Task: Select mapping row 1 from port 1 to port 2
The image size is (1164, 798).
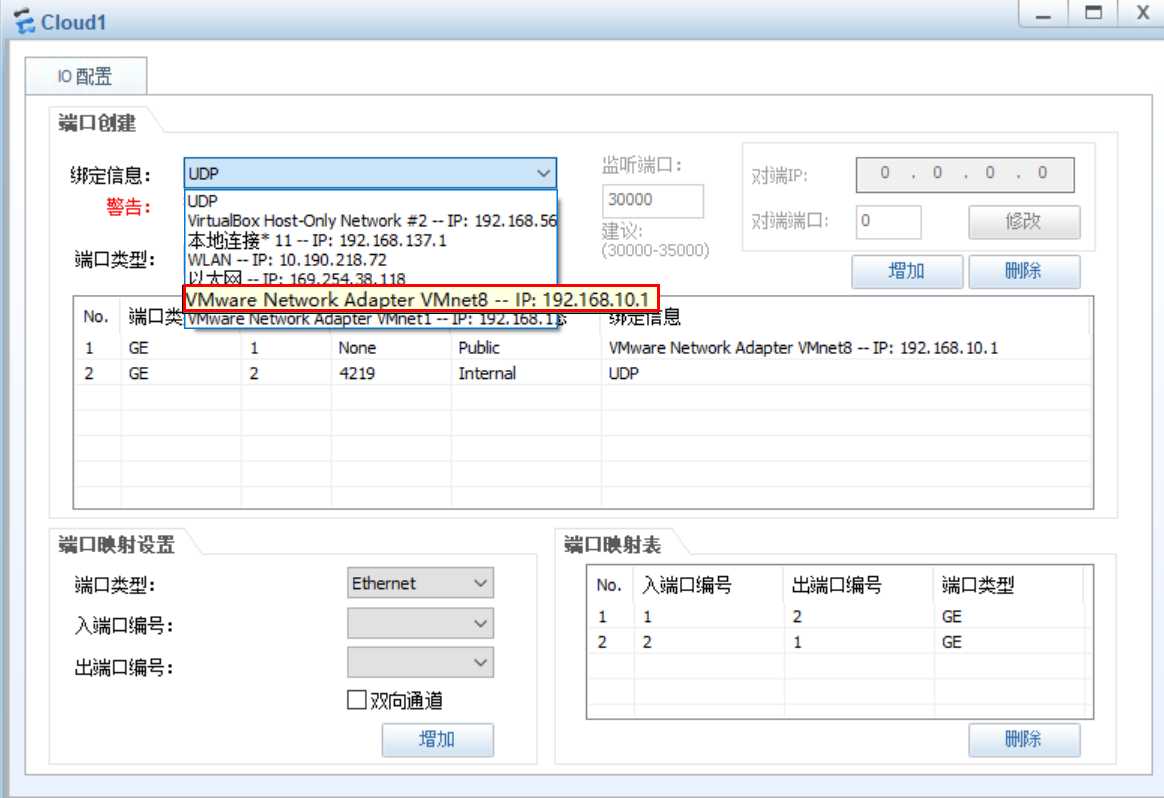Action: tap(839, 617)
